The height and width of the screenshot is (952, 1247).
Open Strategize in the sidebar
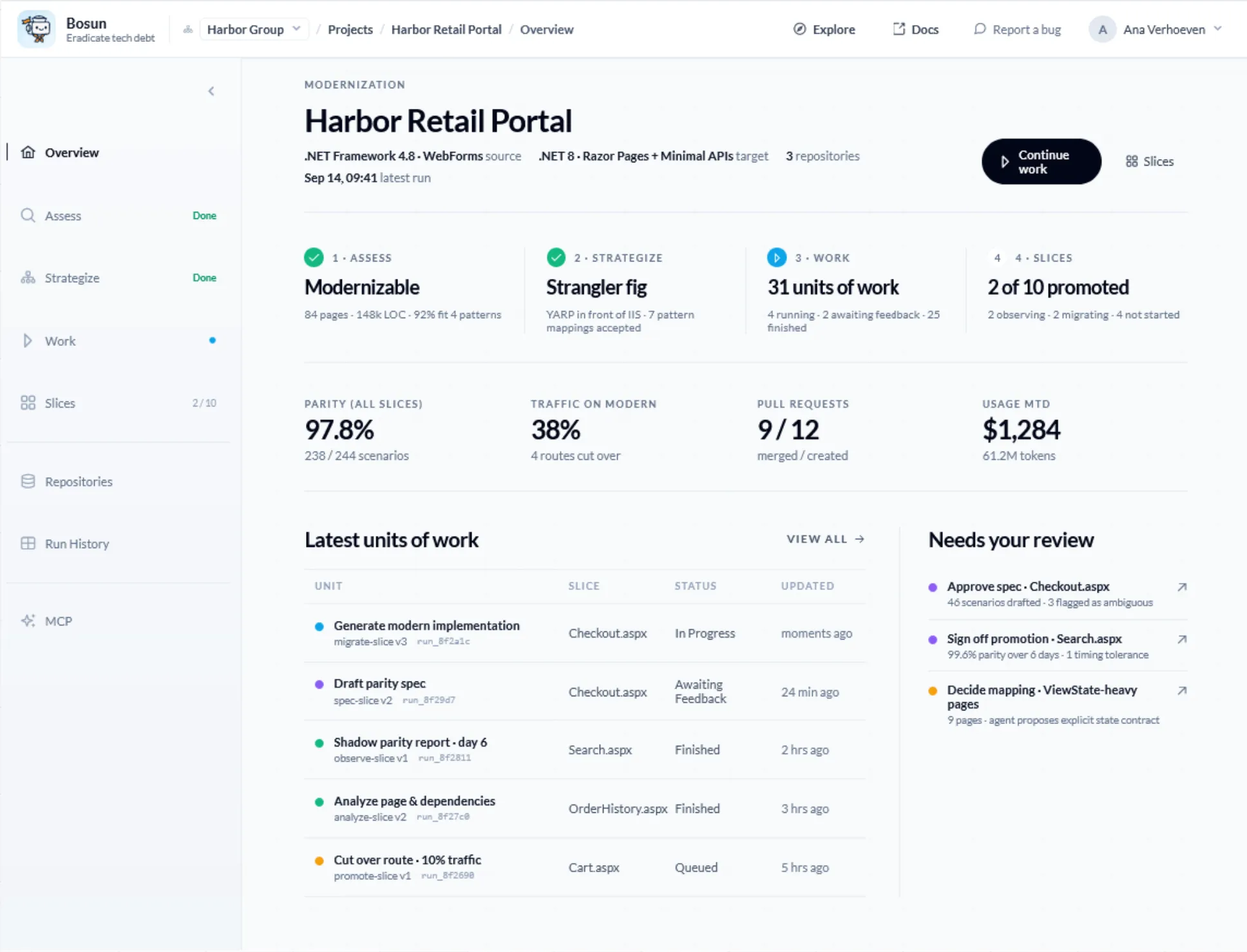[x=119, y=278]
